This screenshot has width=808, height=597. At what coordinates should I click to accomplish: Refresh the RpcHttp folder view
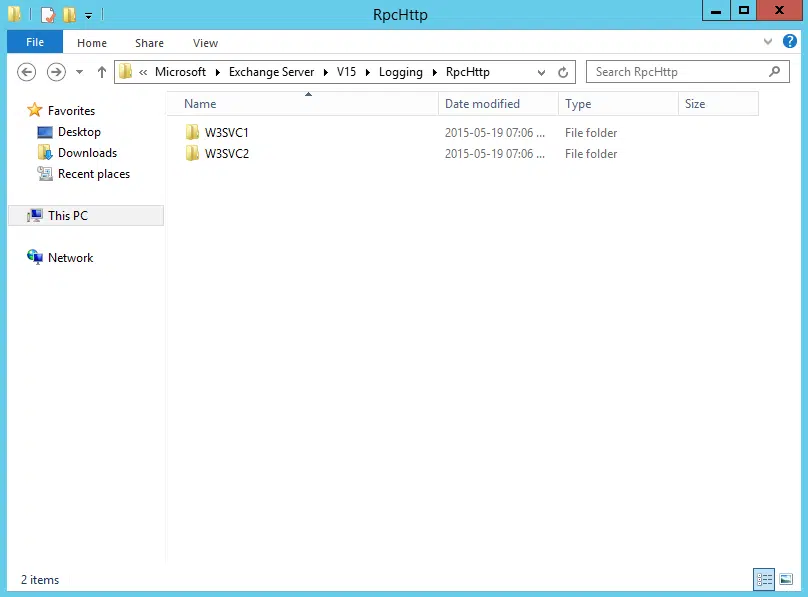point(563,72)
